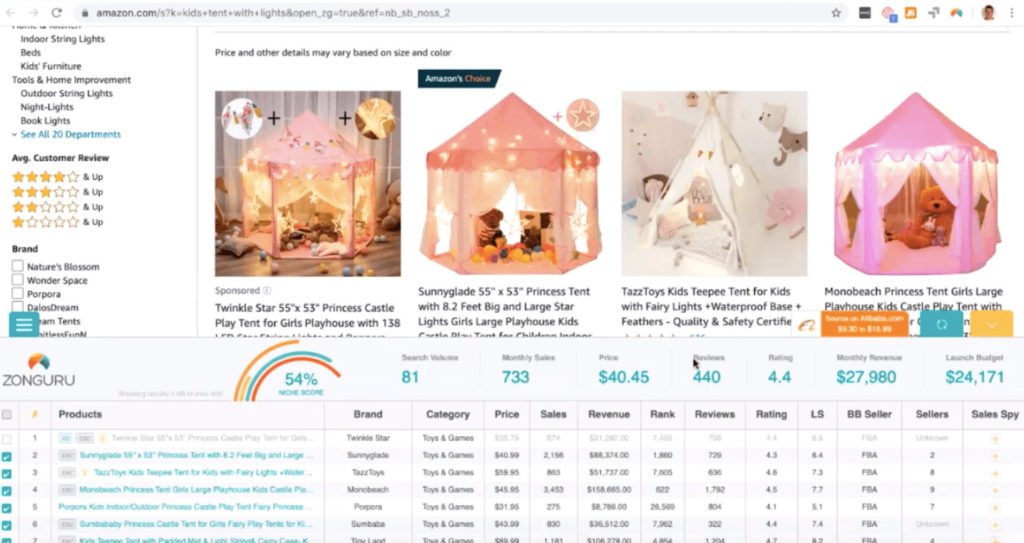The image size is (1024, 543).
Task: Filter by Kids' Furniture department
Action: (51, 66)
